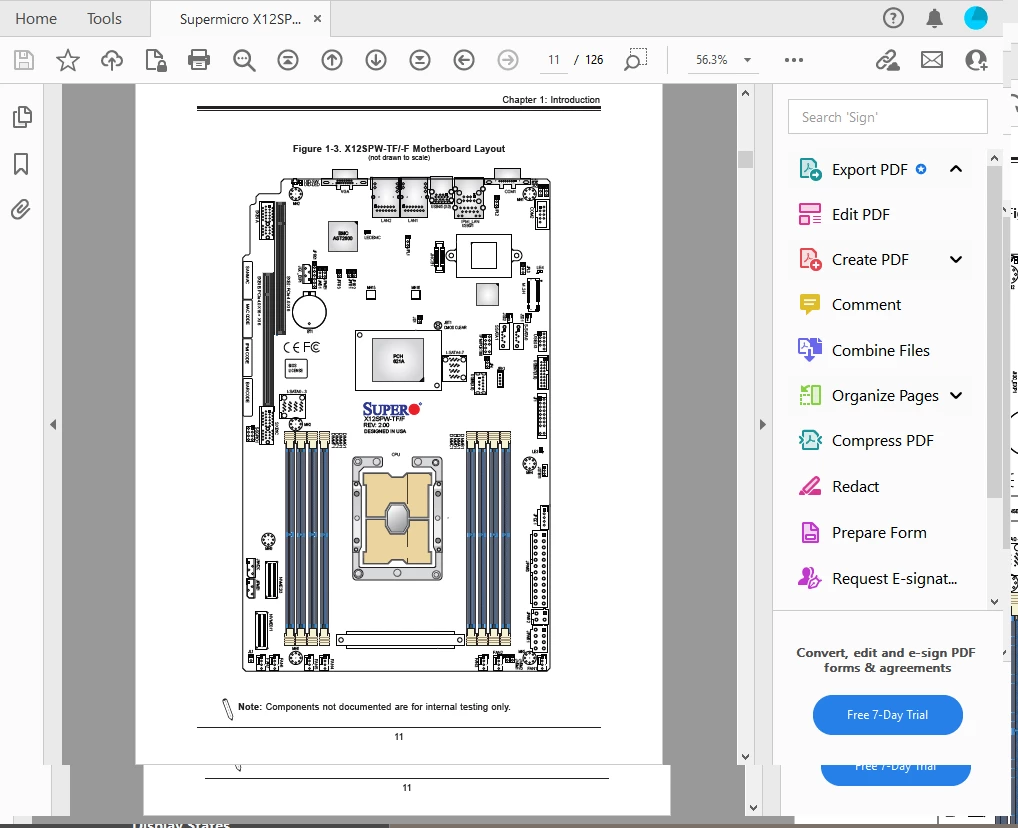
Task: Click the 'Chapter 1: Introduction' page header
Action: pos(551,99)
